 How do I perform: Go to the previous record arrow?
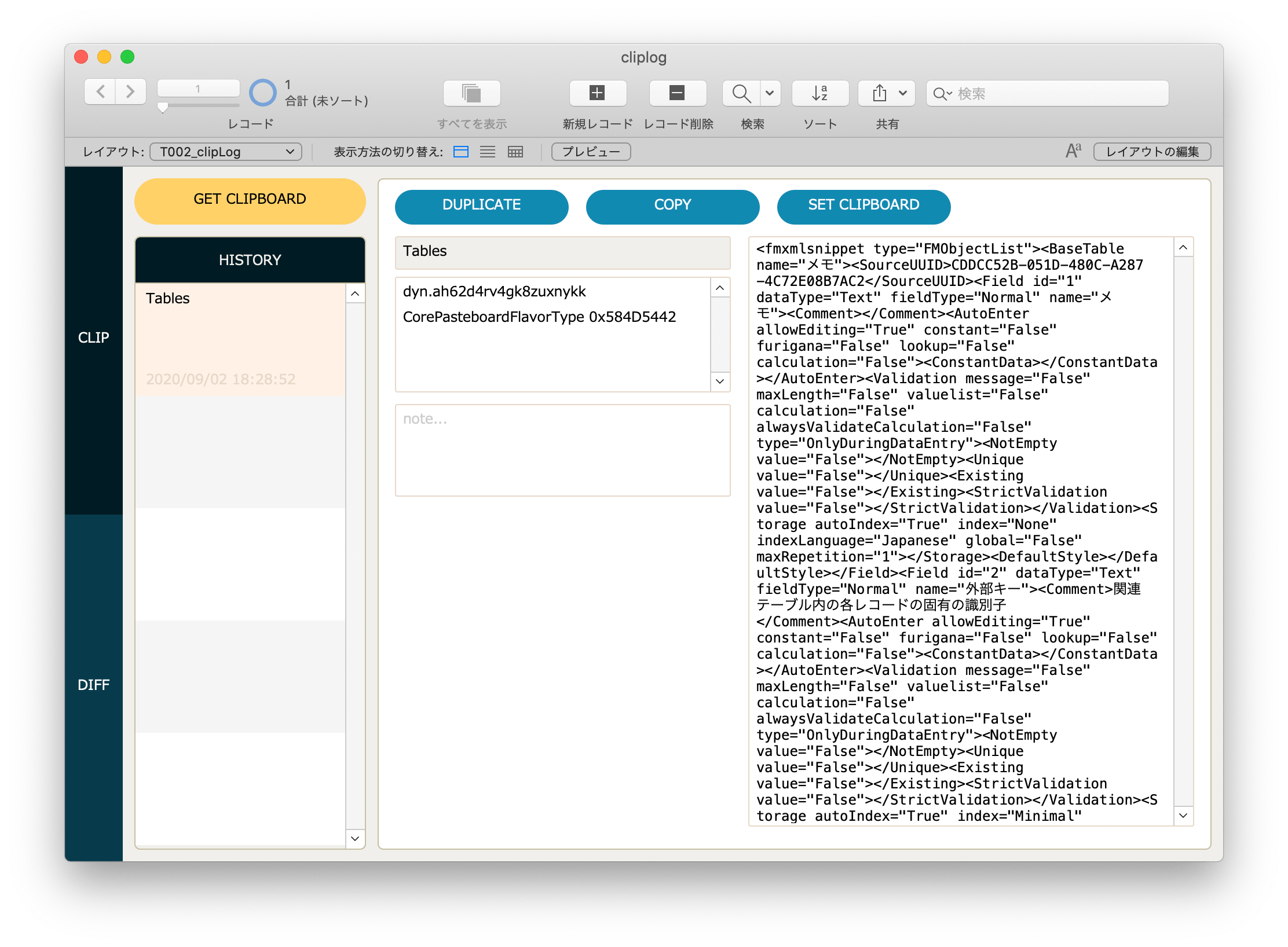[101, 92]
